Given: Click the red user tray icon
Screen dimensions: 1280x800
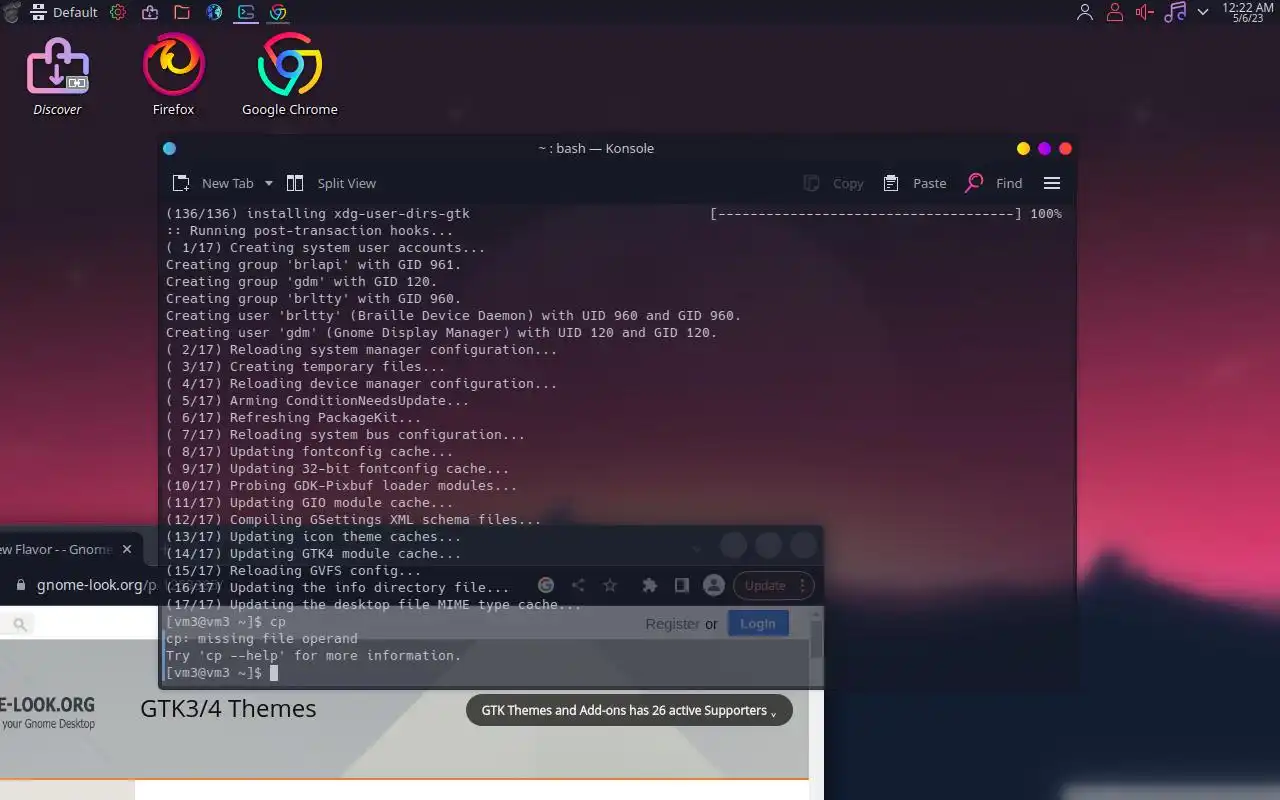Looking at the screenshot, I should coord(1115,12).
